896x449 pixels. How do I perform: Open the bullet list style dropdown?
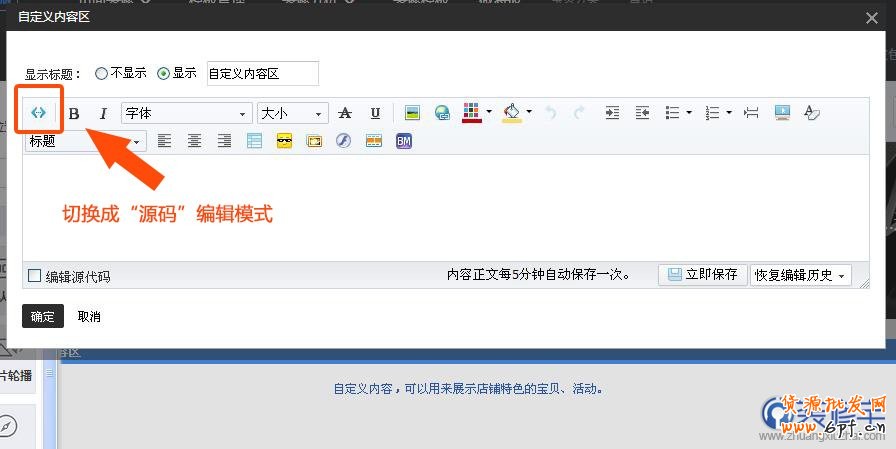(689, 113)
